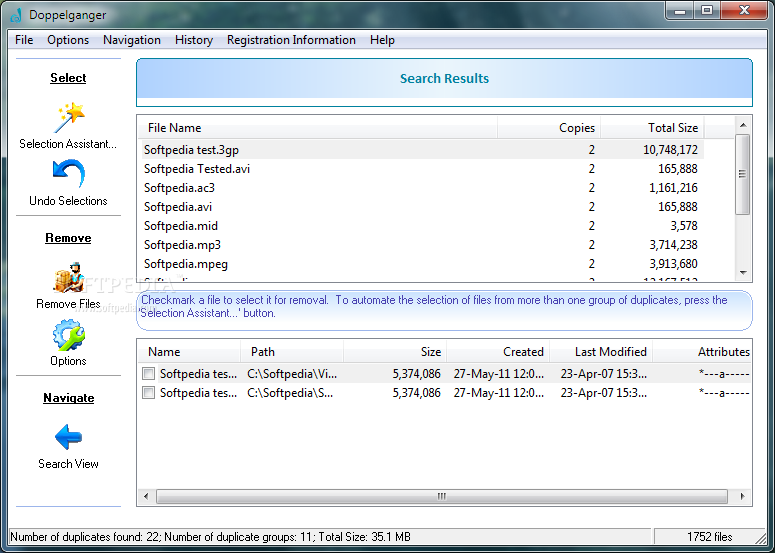Maximize the Doppelganger window
The height and width of the screenshot is (553, 775).
click(x=707, y=11)
